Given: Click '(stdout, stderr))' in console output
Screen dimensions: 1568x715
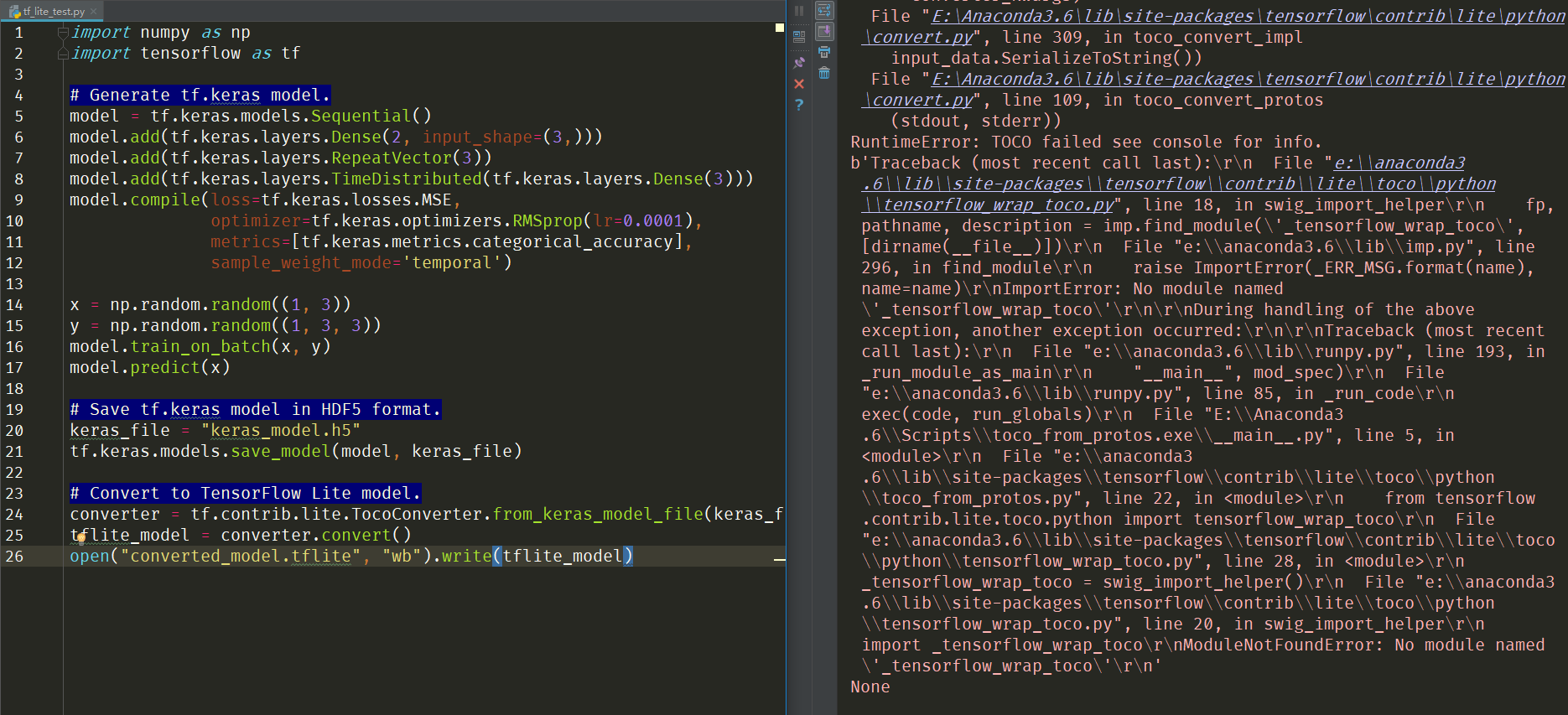Looking at the screenshot, I should tap(976, 121).
